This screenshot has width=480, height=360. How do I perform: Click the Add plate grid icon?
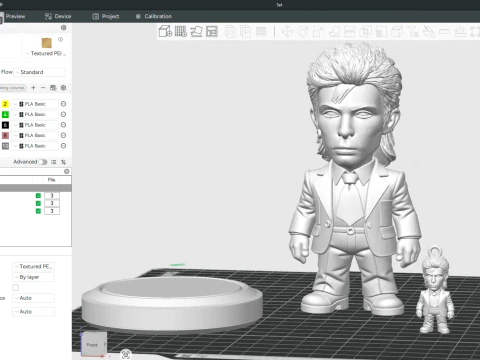(181, 32)
